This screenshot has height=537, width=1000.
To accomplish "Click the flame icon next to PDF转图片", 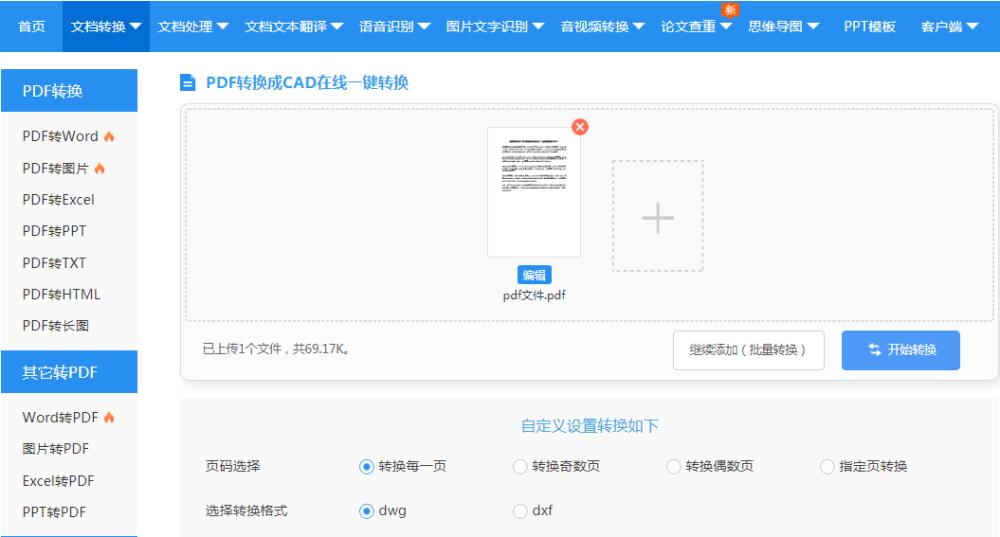I will 99,168.
